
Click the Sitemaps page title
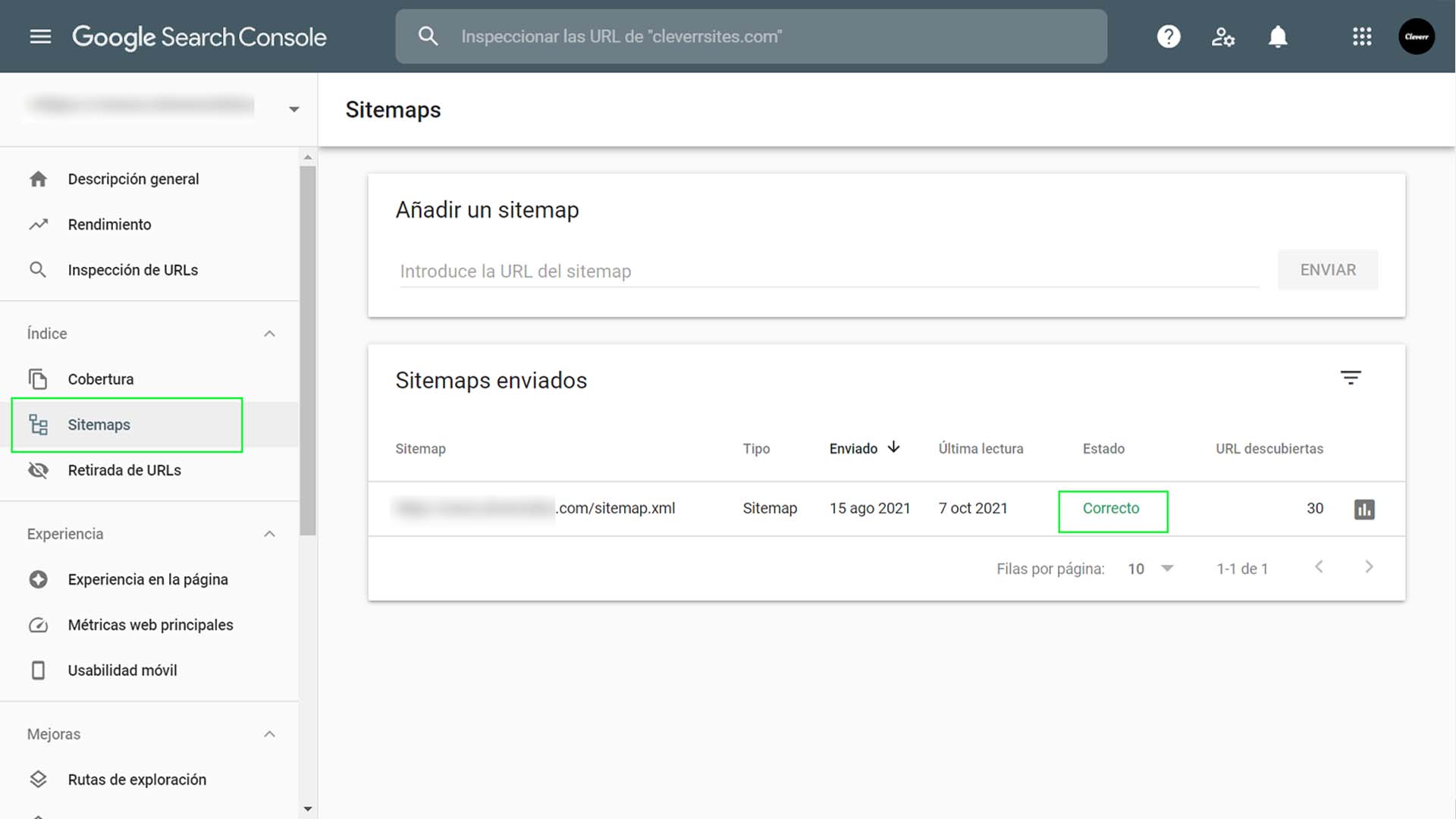[x=393, y=110]
